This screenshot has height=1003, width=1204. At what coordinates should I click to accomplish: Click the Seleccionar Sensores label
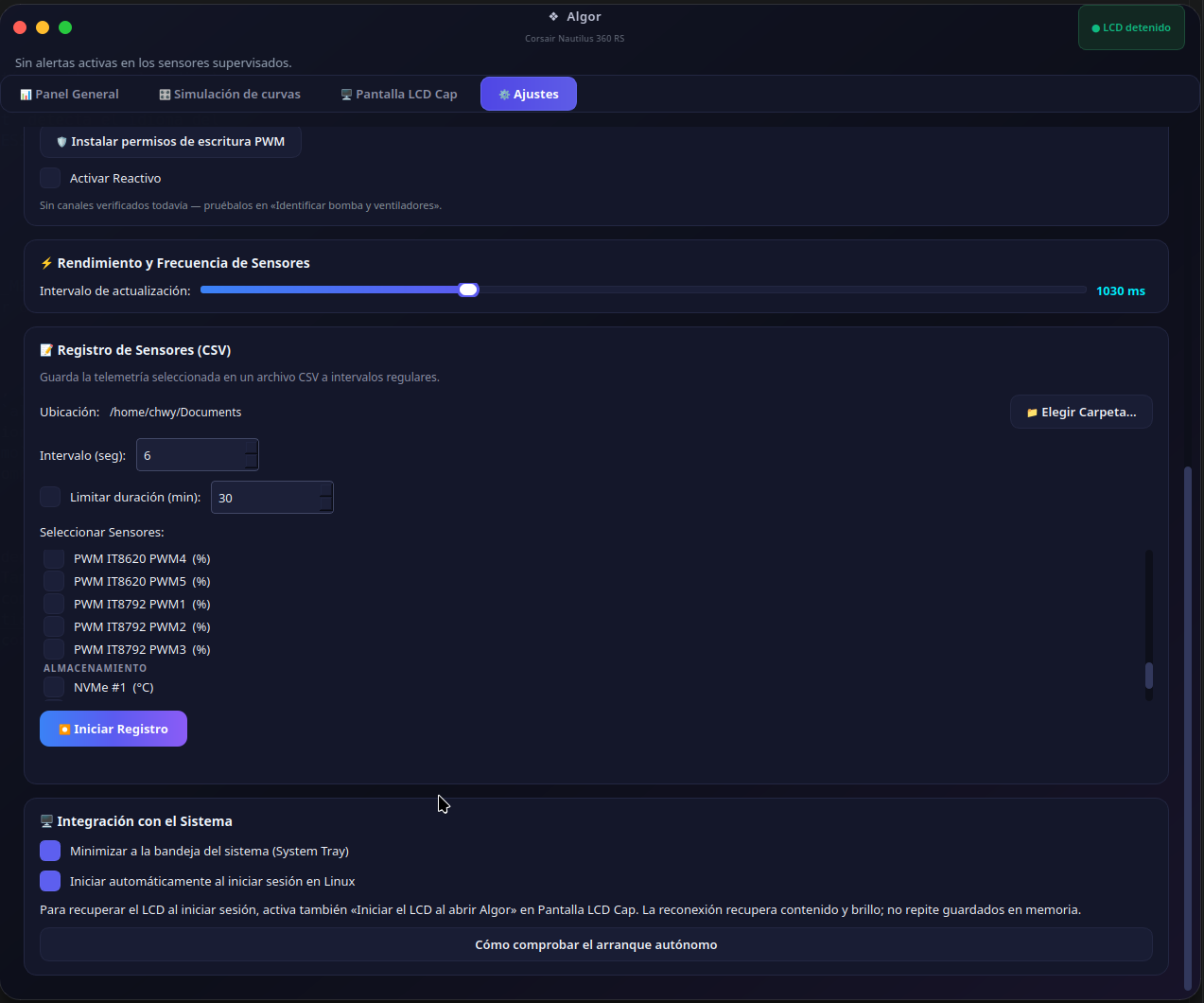tap(102, 532)
